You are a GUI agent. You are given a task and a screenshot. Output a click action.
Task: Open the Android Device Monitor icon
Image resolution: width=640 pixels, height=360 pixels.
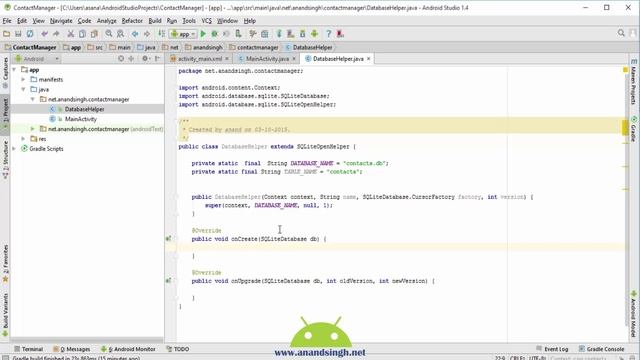(x=314, y=34)
